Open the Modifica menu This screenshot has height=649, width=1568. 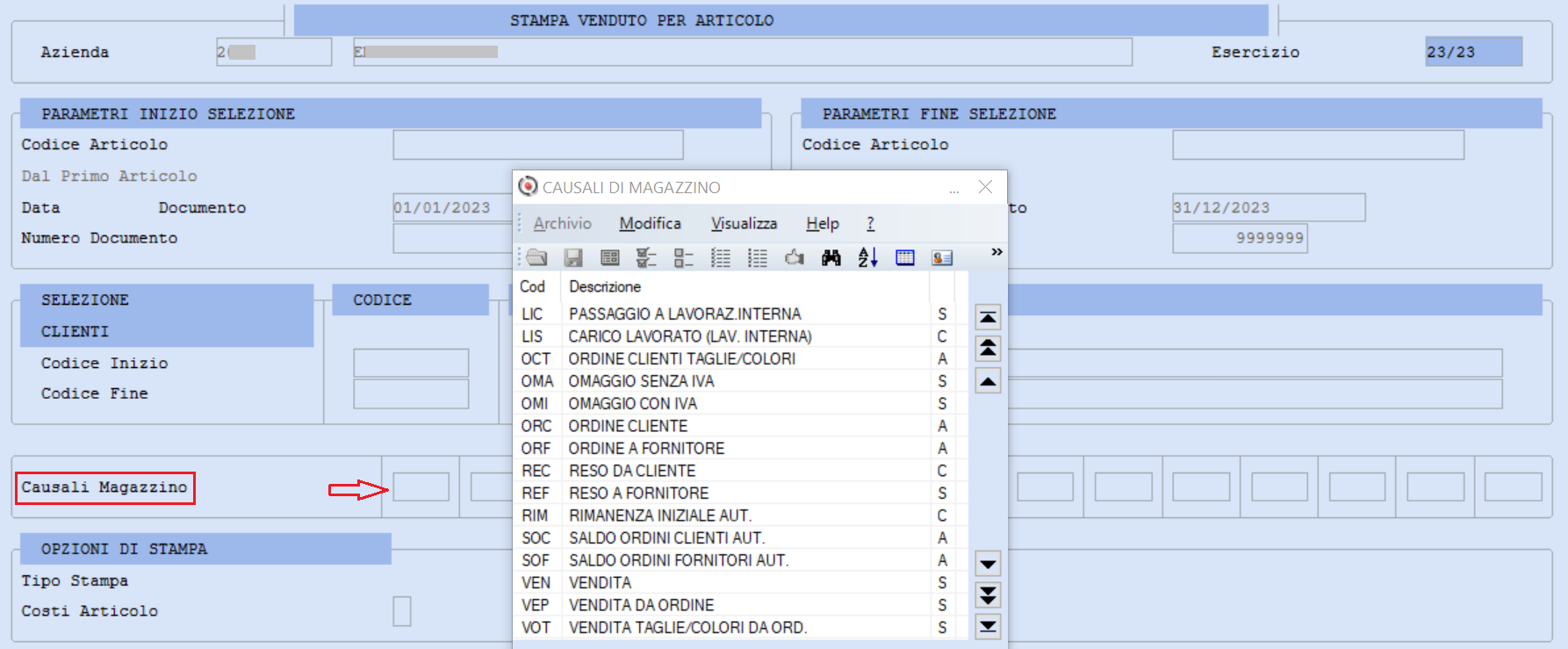tap(650, 224)
